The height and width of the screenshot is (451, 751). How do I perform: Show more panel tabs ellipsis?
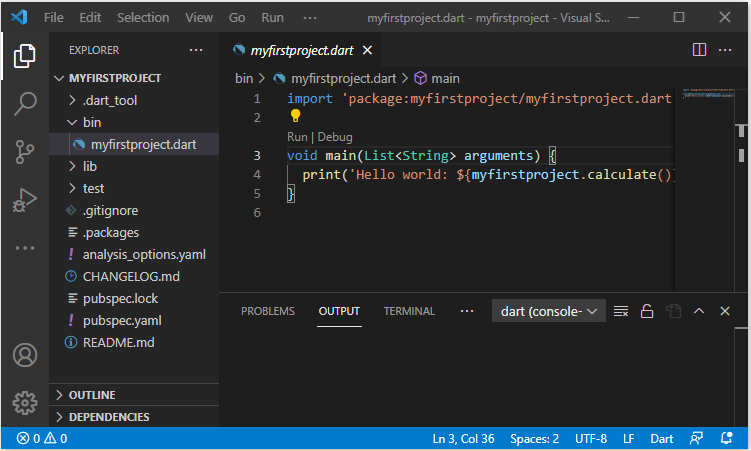pyautogui.click(x=467, y=311)
